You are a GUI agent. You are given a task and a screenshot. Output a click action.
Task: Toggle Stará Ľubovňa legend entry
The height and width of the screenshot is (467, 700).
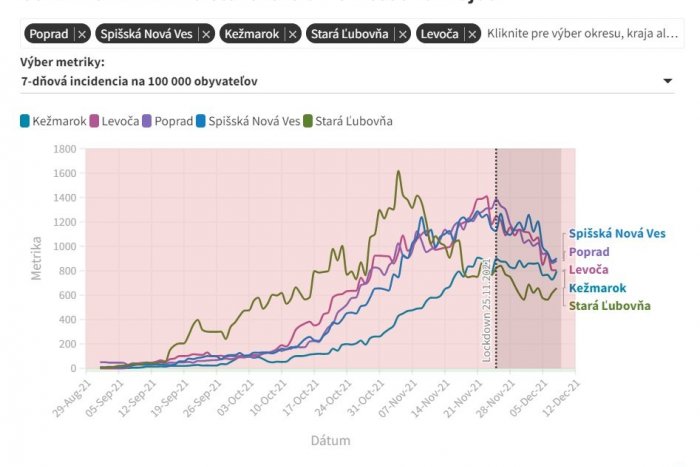[349, 122]
